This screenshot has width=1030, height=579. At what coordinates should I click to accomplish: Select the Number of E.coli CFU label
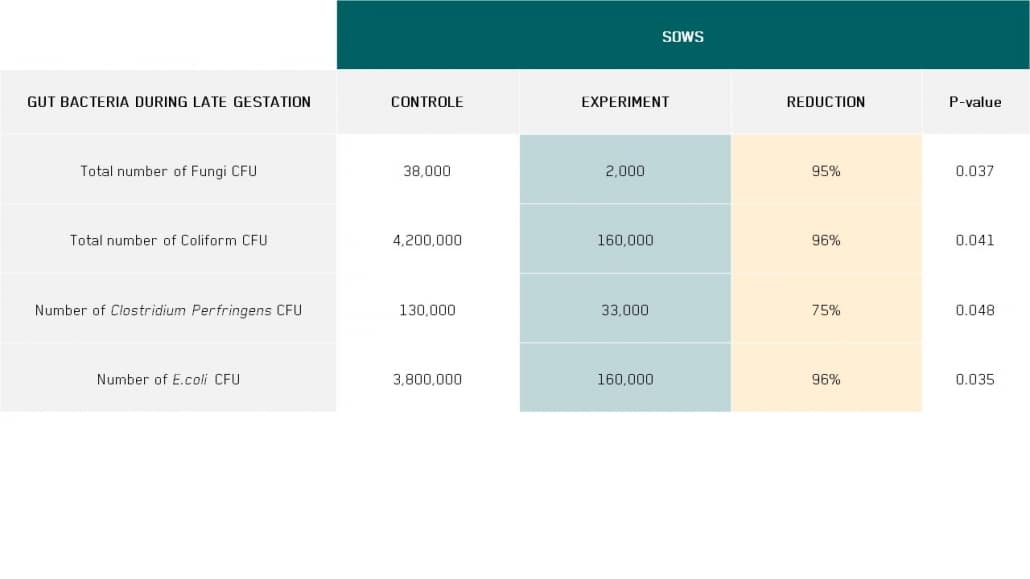click(x=169, y=379)
